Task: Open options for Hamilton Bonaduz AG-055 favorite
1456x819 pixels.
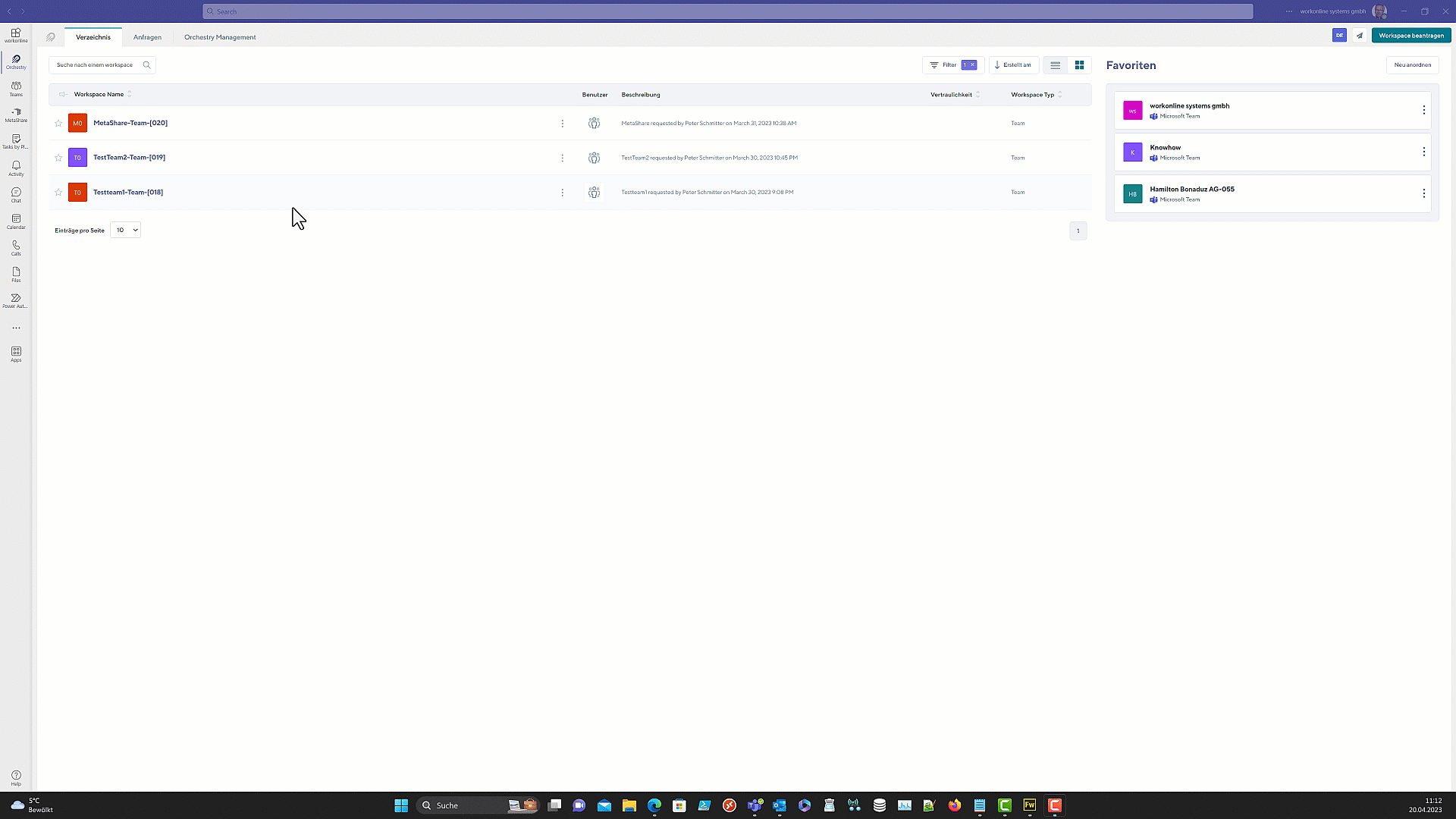Action: click(1423, 193)
